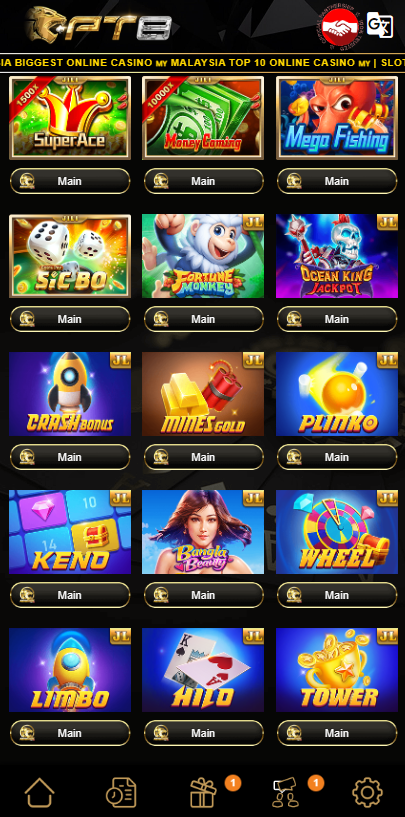Open the Fortune Monkey game thumbnail
The image size is (405, 817).
pyautogui.click(x=203, y=256)
